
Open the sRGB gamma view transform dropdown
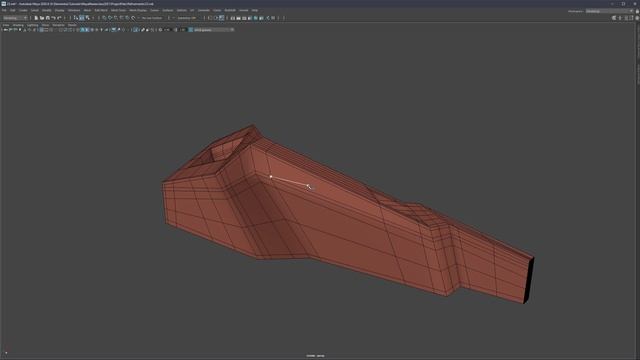click(x=214, y=30)
